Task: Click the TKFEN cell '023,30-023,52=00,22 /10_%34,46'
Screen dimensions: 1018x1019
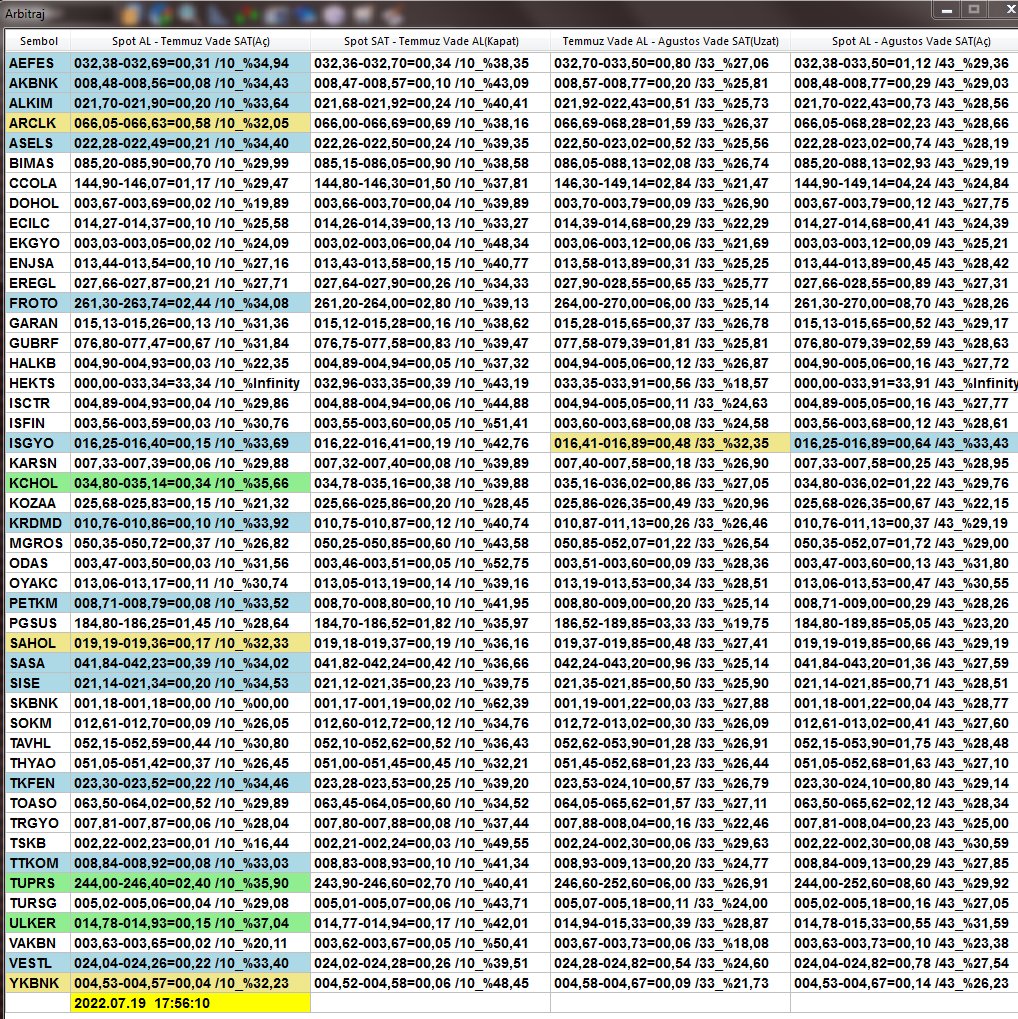Action: tap(190, 783)
